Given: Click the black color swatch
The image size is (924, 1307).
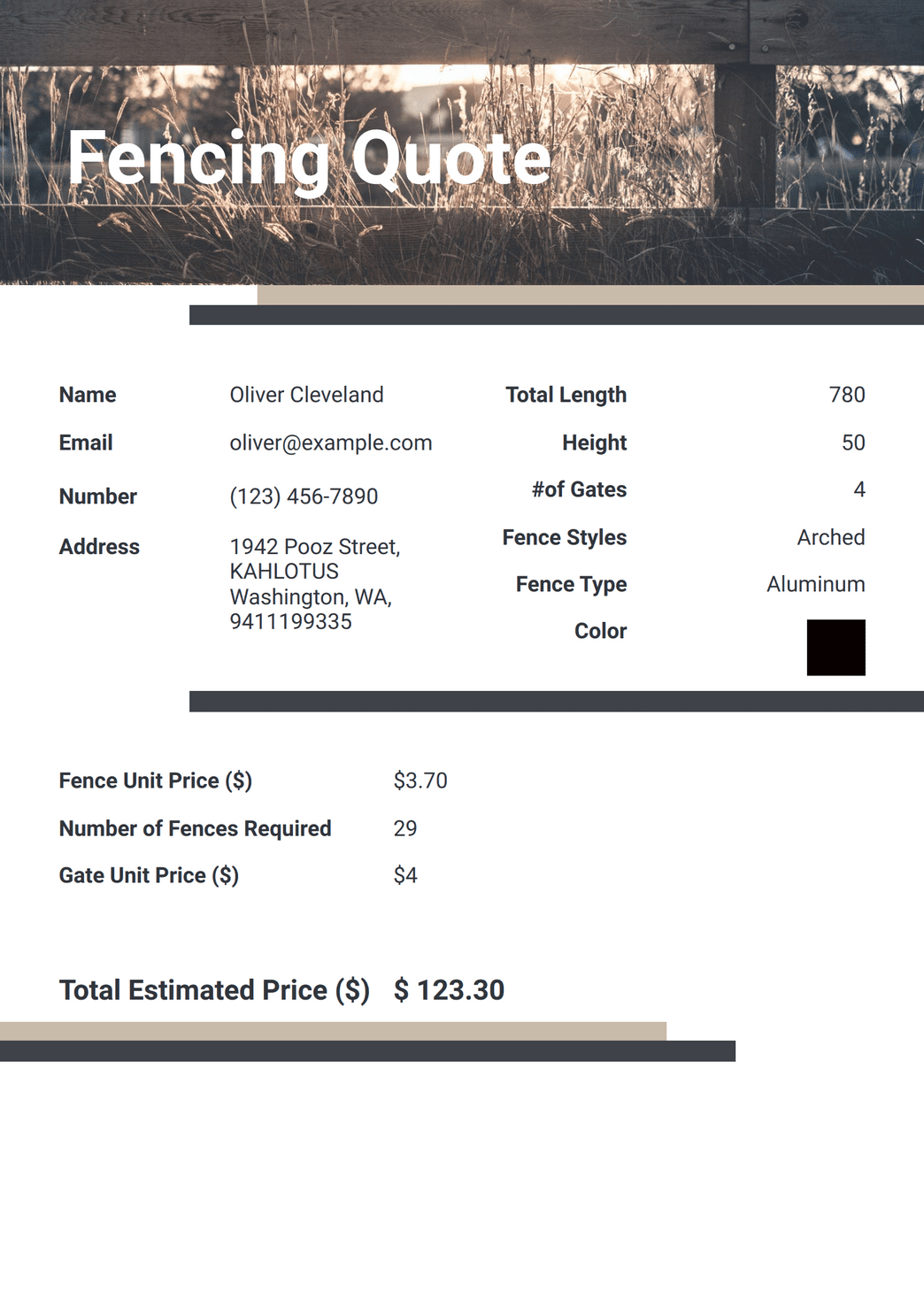Looking at the screenshot, I should (x=835, y=647).
